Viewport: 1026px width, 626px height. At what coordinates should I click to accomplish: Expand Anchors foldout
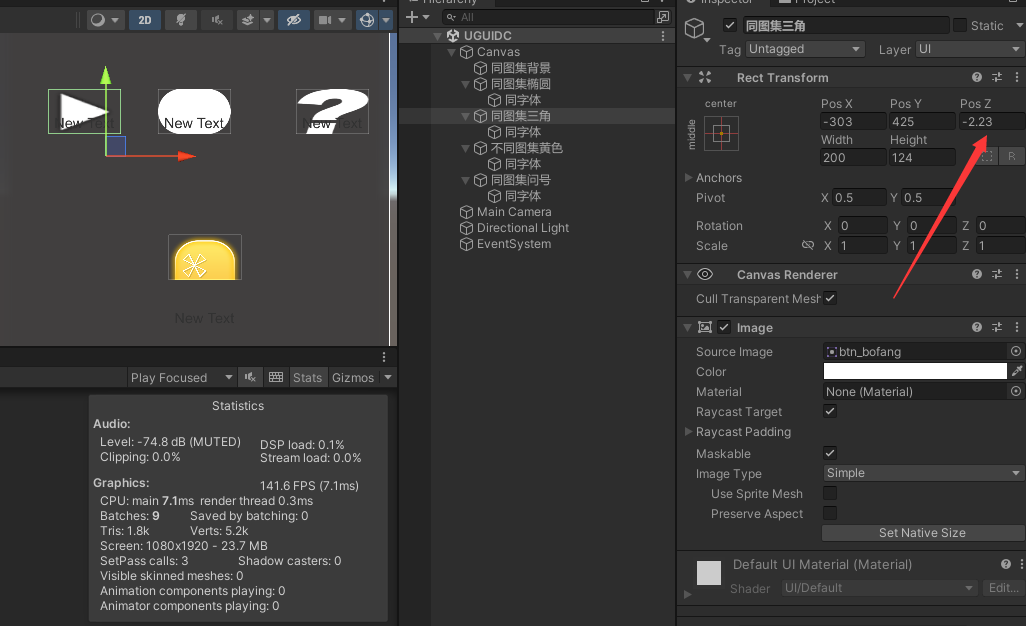point(688,177)
